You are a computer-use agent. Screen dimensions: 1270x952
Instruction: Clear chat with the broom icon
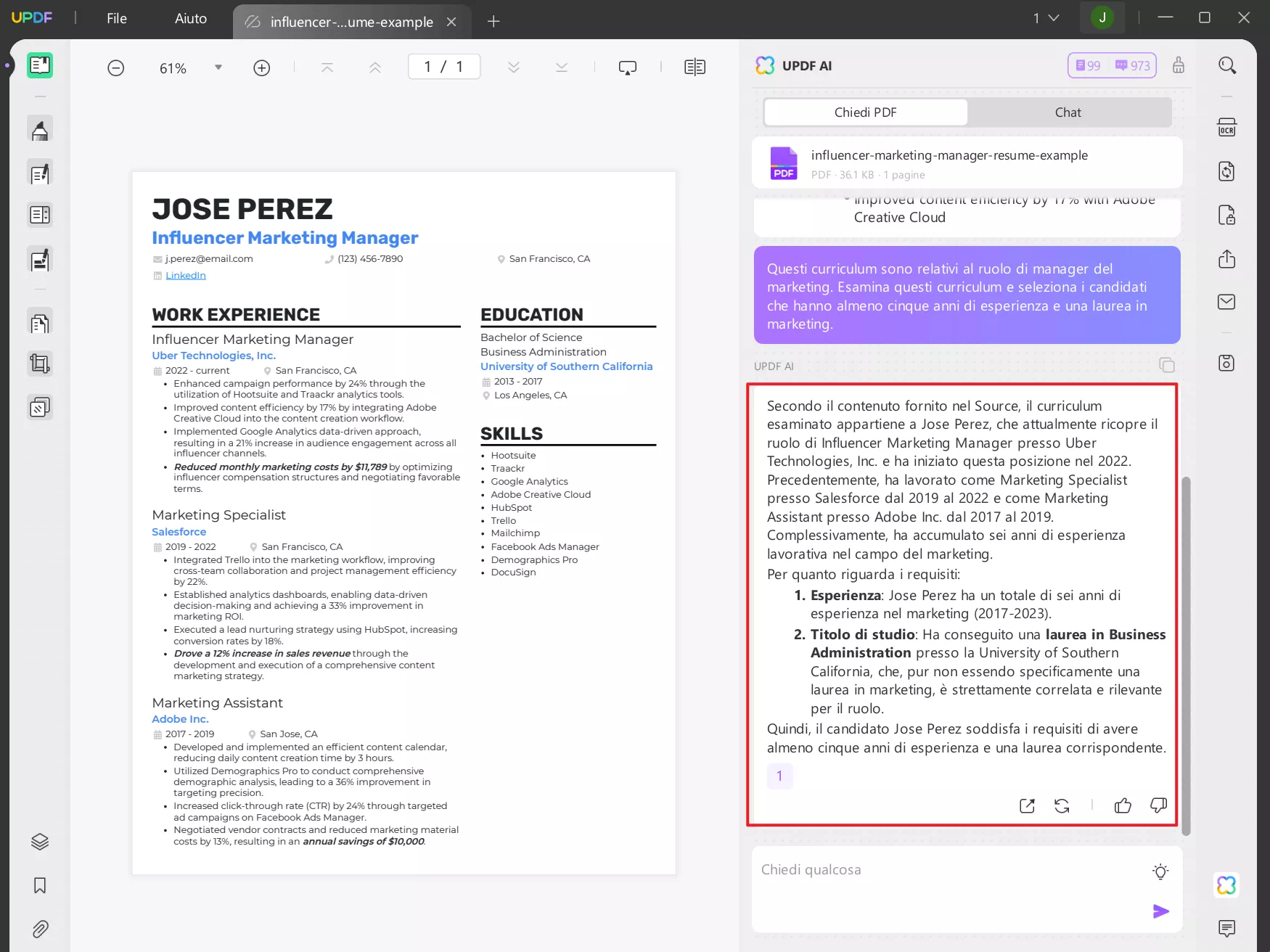(x=1179, y=65)
